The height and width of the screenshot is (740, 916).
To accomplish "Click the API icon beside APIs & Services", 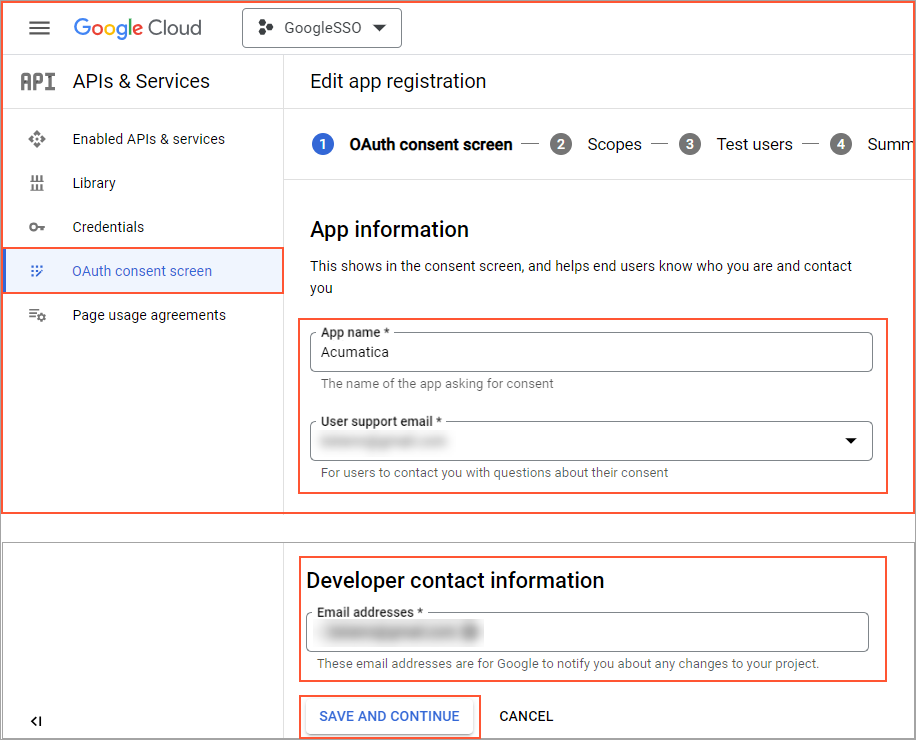I will [x=38, y=82].
